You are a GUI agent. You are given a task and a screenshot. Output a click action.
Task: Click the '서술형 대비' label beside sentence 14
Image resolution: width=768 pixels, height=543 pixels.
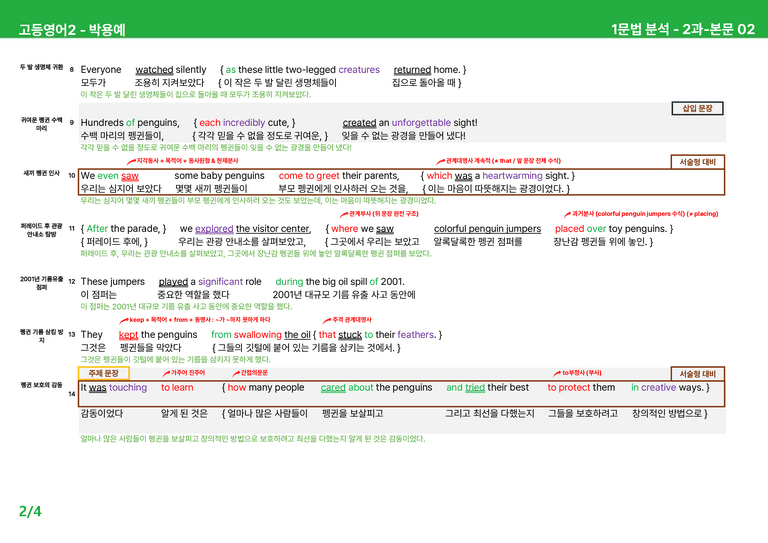tap(697, 374)
